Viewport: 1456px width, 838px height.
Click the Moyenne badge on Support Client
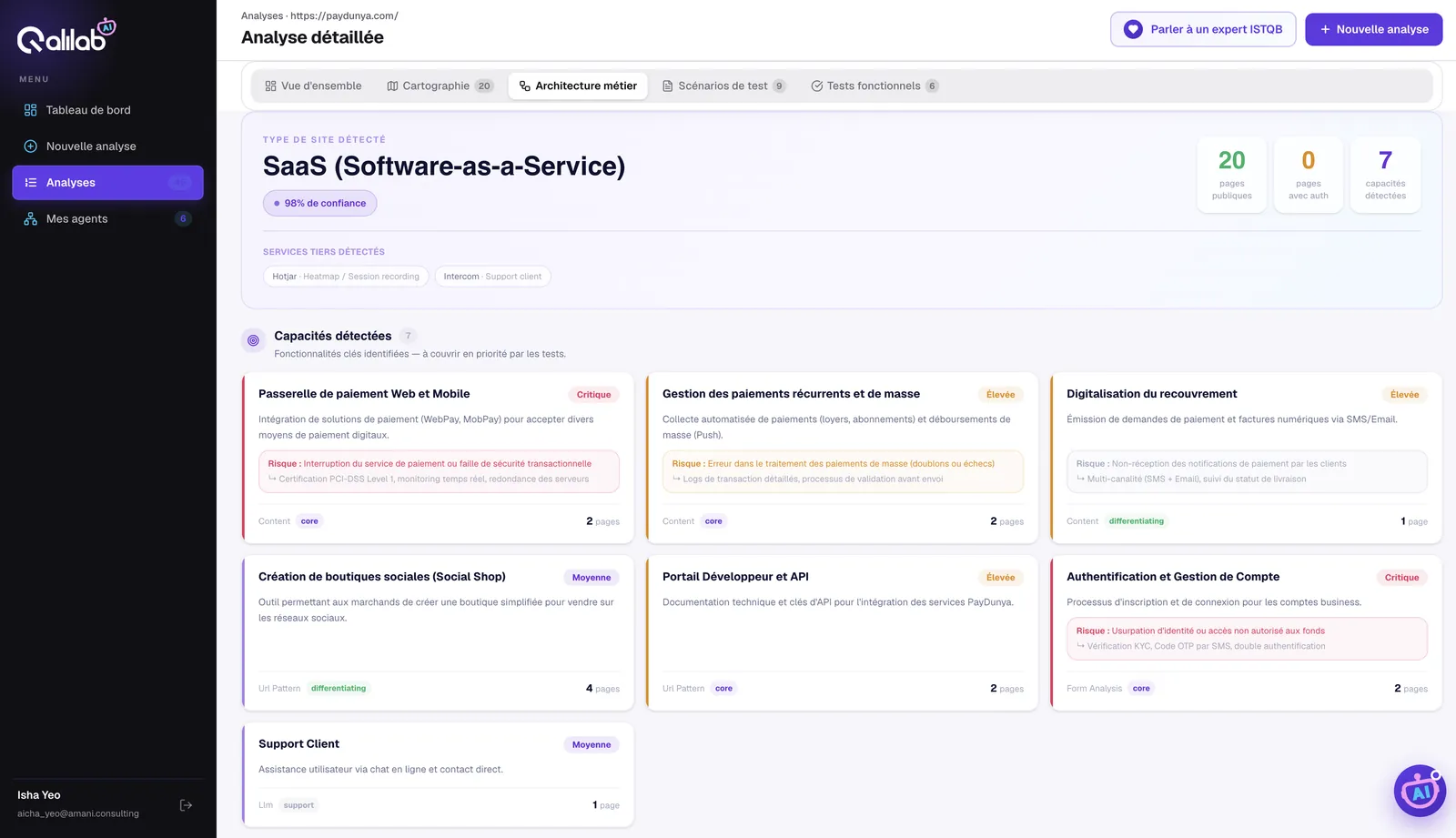[x=591, y=745]
